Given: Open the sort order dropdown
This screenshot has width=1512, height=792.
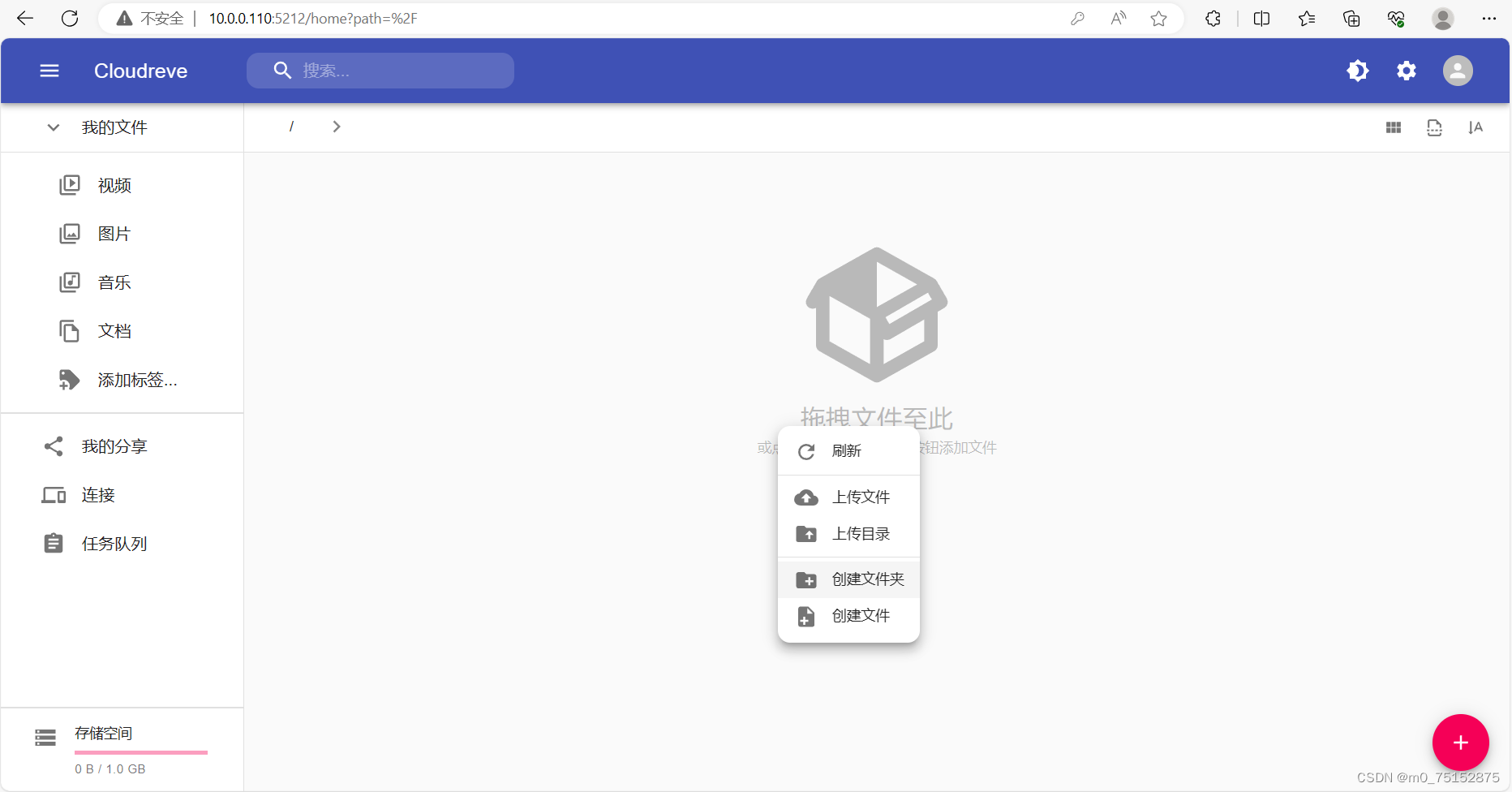Looking at the screenshot, I should (1475, 127).
